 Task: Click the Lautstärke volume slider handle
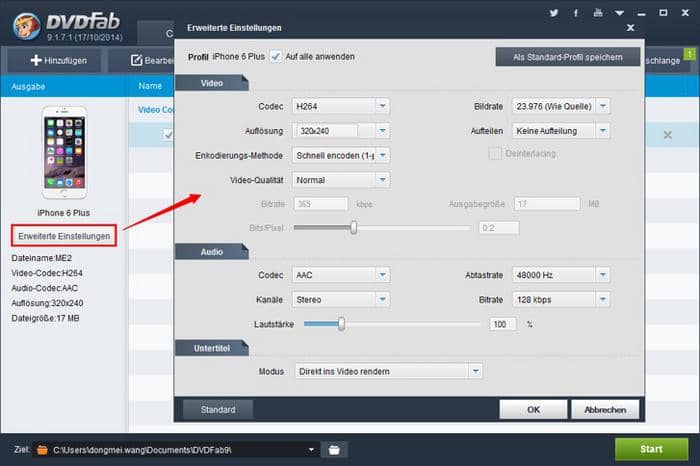(342, 324)
